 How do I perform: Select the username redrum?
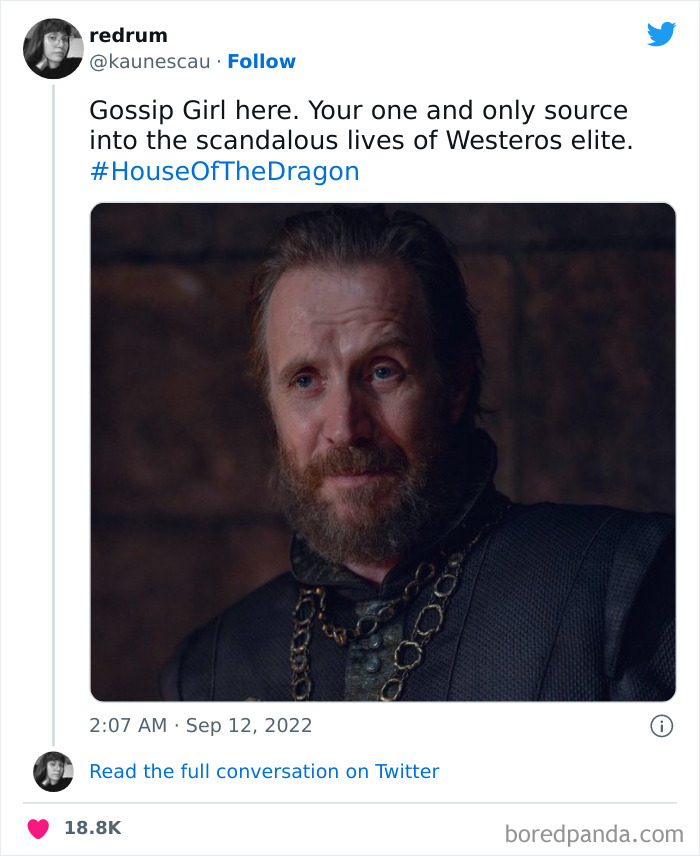coord(129,35)
